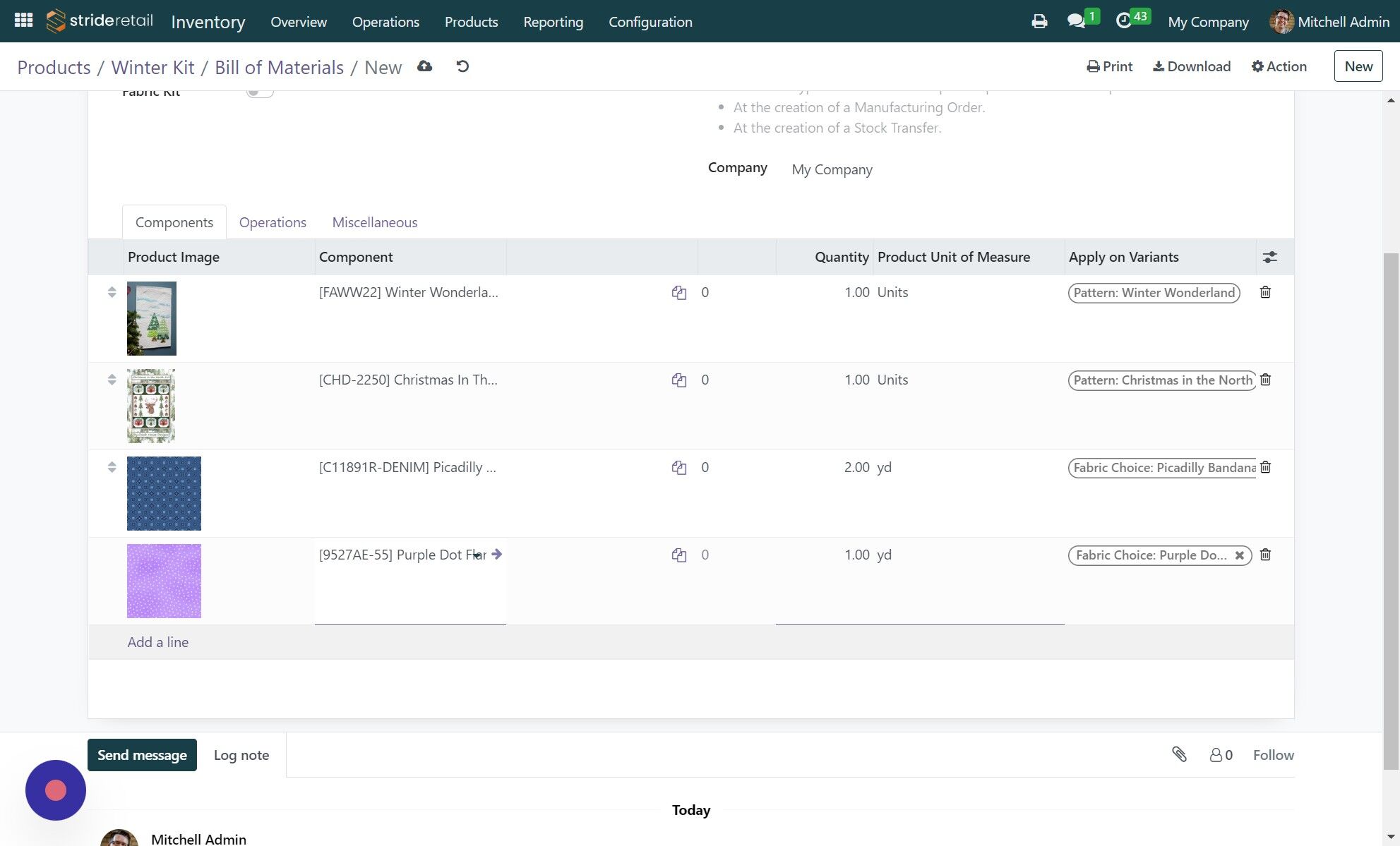The height and width of the screenshot is (846, 1400).
Task: Open the Action dropdown
Action: [x=1279, y=66]
